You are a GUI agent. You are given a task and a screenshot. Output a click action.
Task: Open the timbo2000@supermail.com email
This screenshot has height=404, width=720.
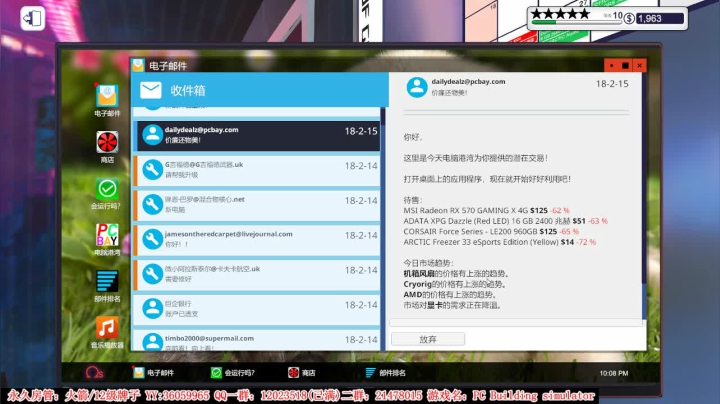coord(257,341)
